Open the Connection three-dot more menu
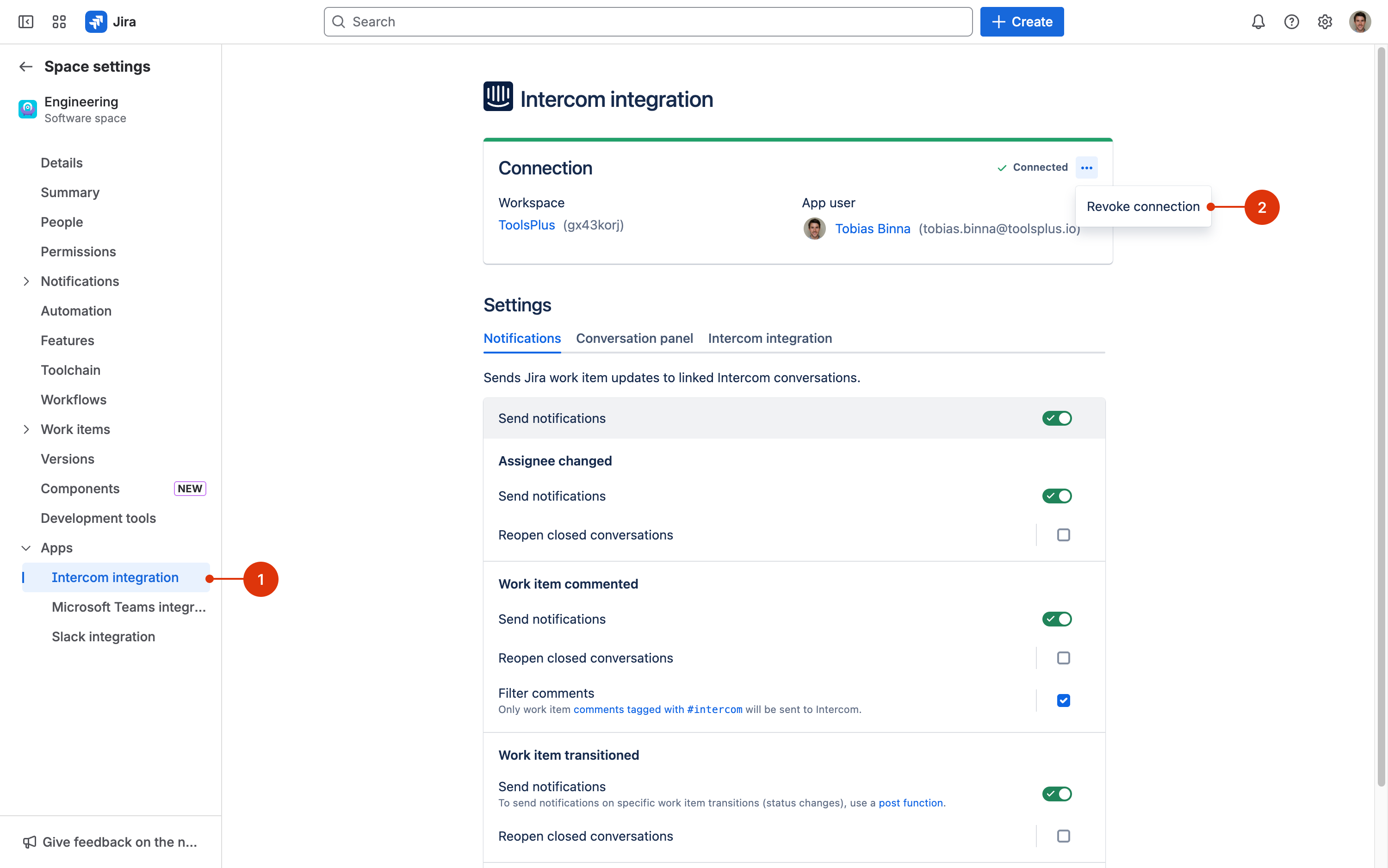This screenshot has height=868, width=1388. (x=1086, y=167)
